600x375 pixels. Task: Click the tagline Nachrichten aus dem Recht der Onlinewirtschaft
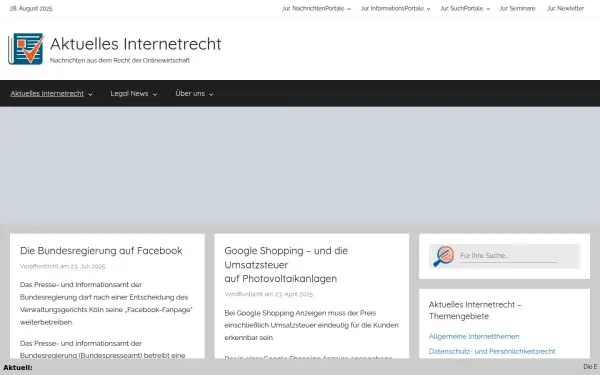(x=120, y=60)
